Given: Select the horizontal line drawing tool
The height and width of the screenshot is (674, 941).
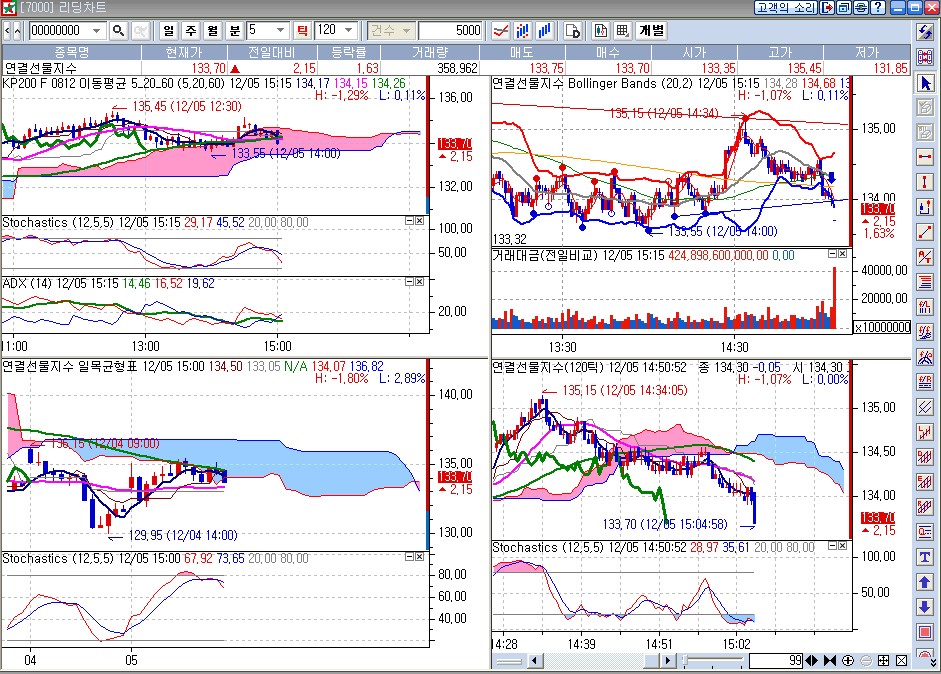Looking at the screenshot, I should (925, 157).
